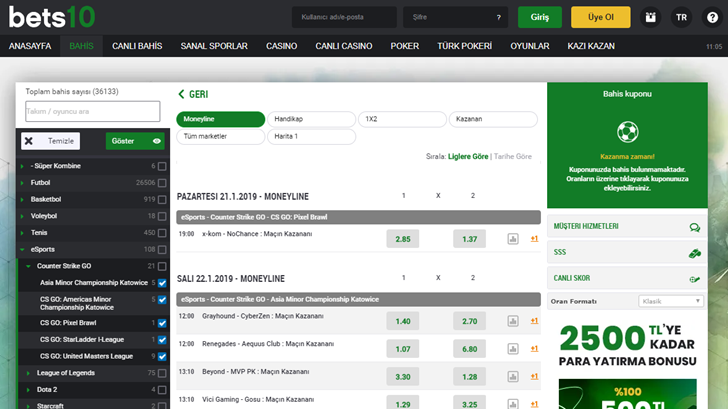Image resolution: width=728 pixels, height=409 pixels.
Task: Open the gift promotions icon in header
Action: tap(650, 18)
